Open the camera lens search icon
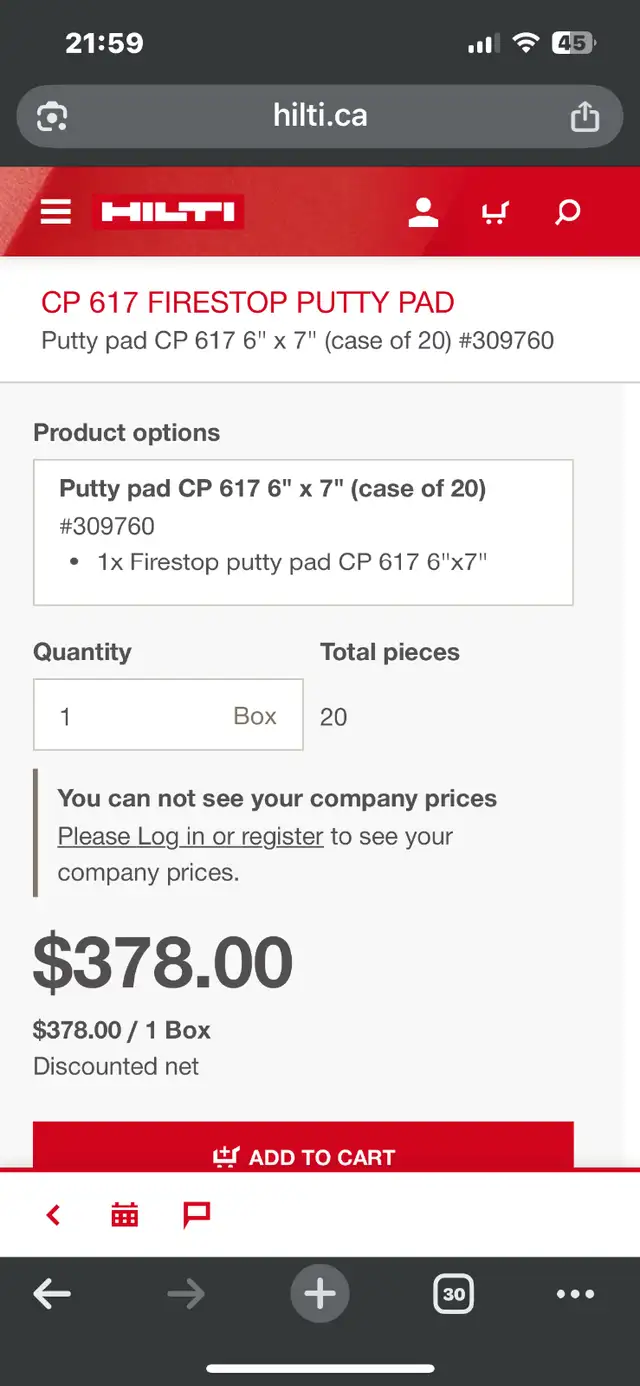The height and width of the screenshot is (1386, 640). tap(52, 117)
